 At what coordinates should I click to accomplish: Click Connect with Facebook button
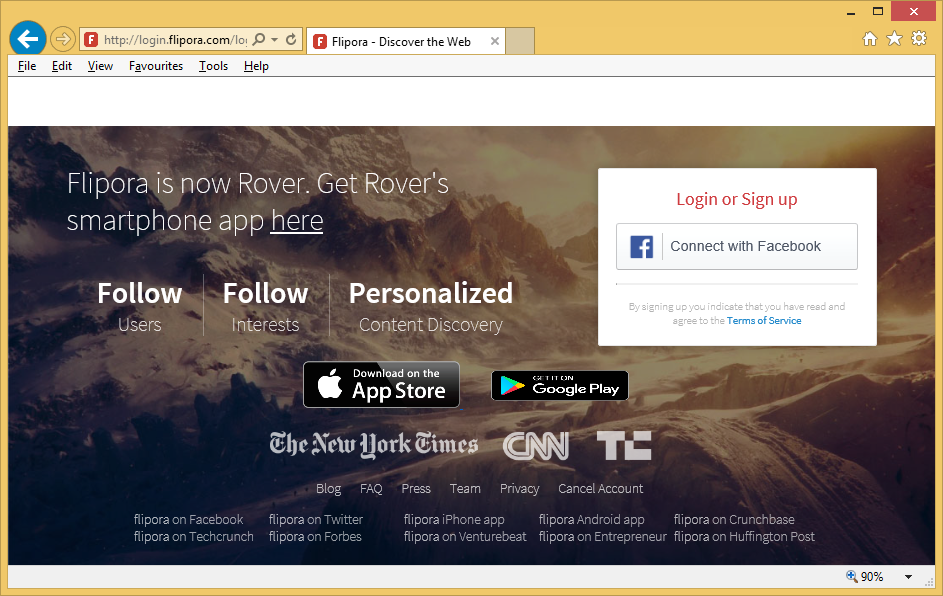[737, 247]
